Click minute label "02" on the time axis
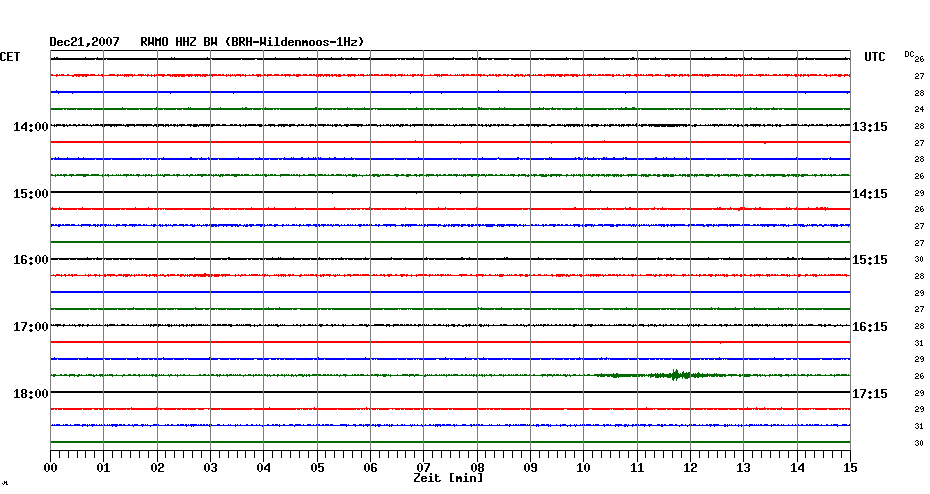 pyautogui.click(x=157, y=468)
